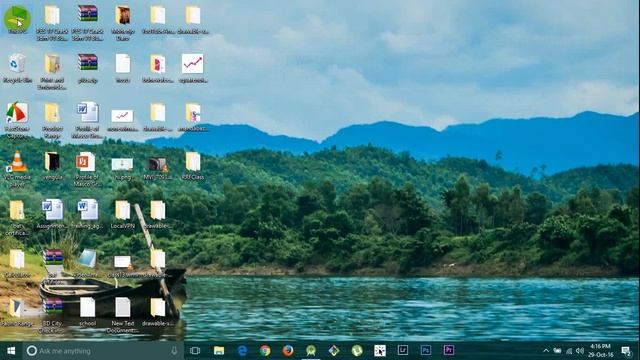
Task: Select the Assignmen... Word document
Action: tap(52, 214)
